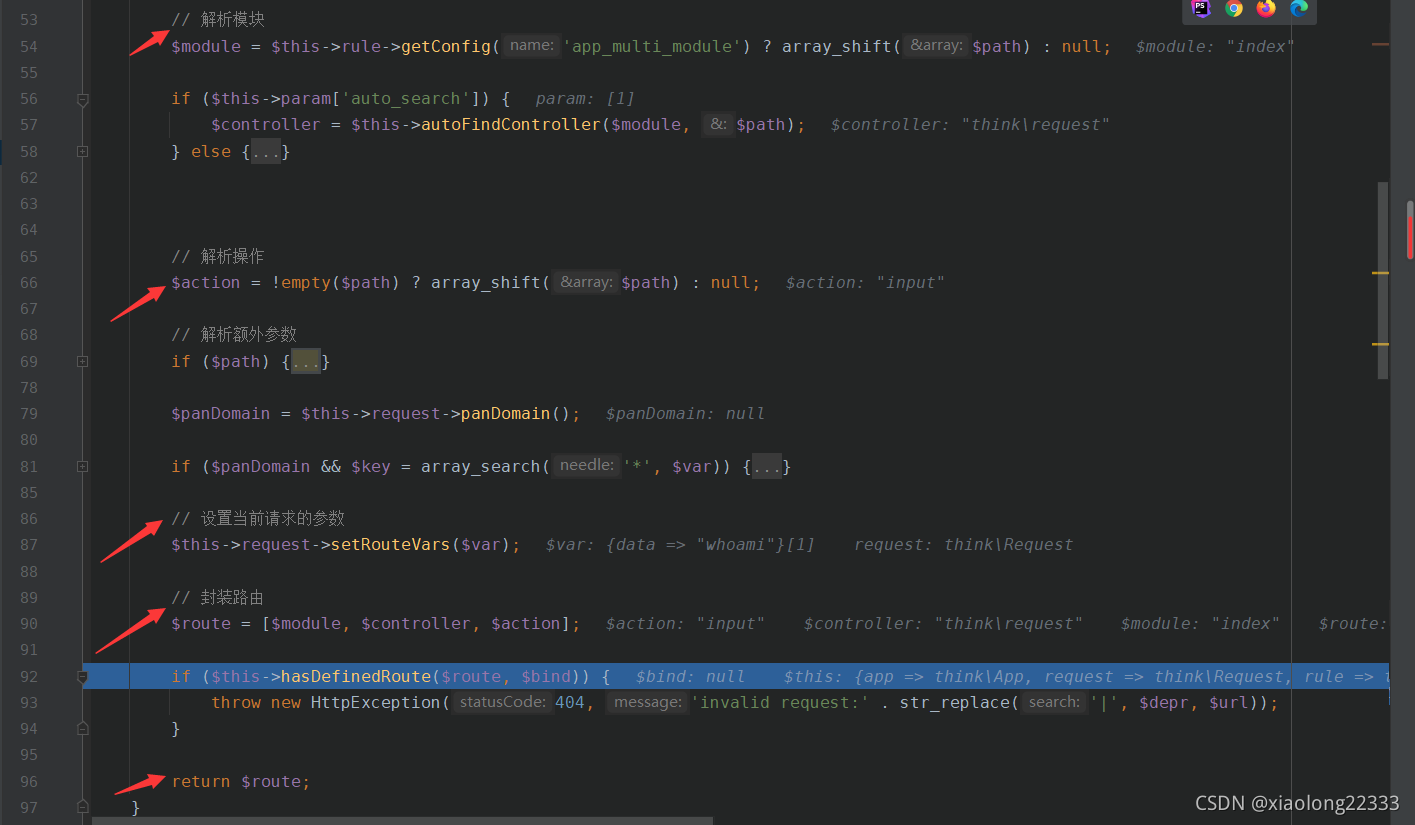Click line number 54 in the gutter
1415x825 pixels.
28,46
